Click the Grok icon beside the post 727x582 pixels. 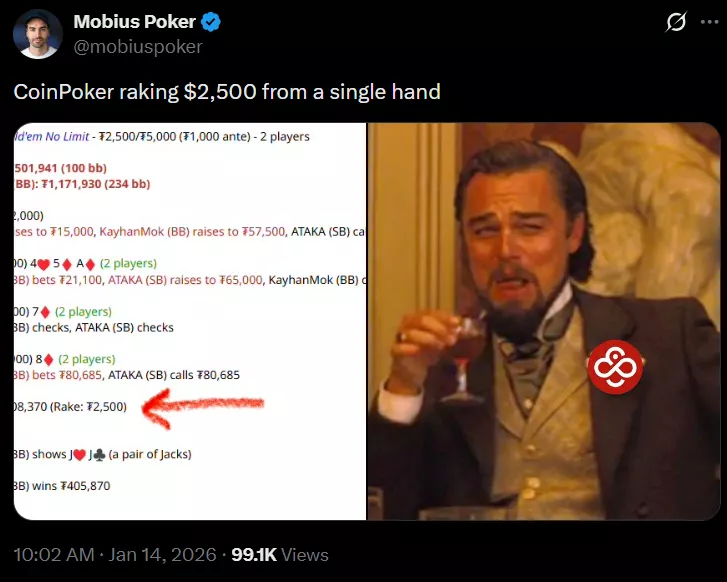[675, 22]
